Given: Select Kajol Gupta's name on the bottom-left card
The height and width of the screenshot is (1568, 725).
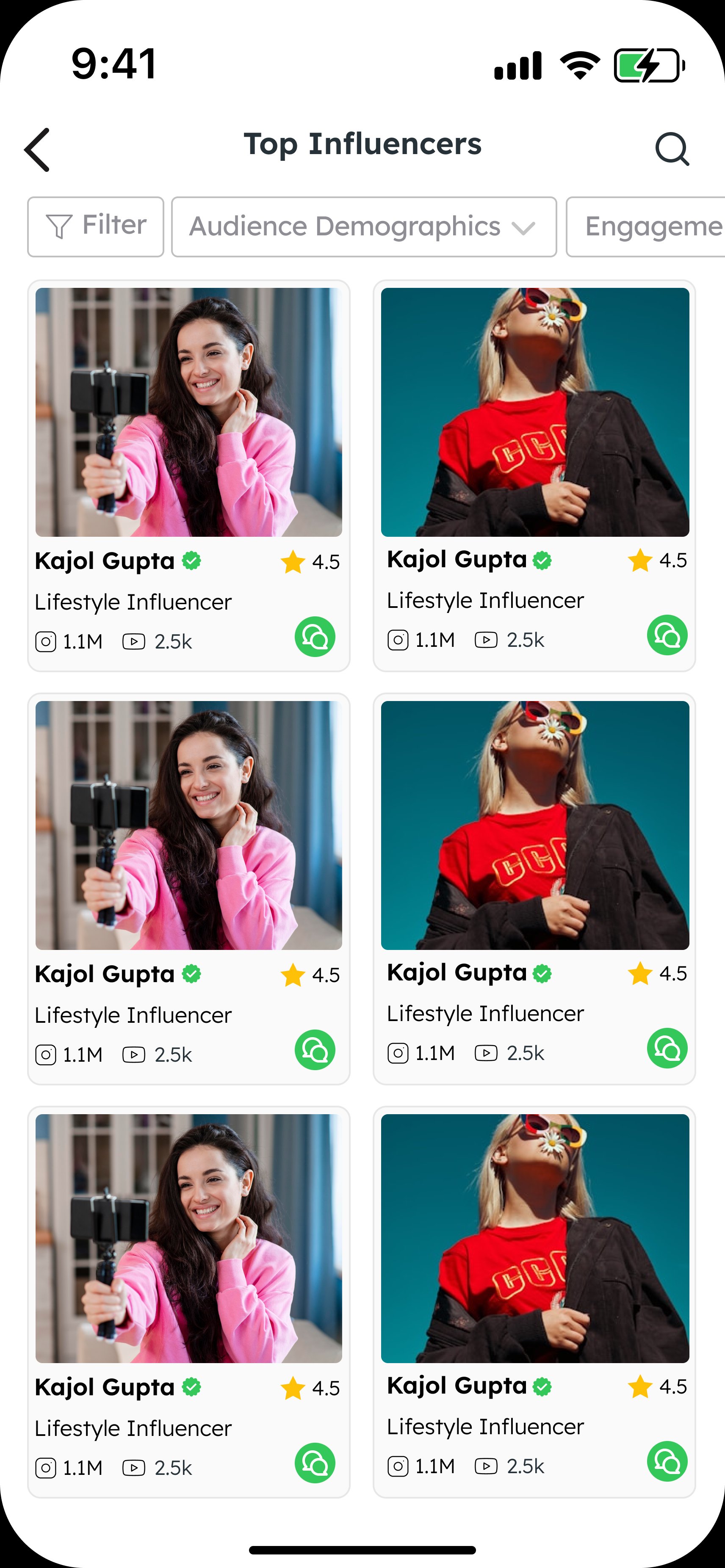Looking at the screenshot, I should pos(105,1387).
